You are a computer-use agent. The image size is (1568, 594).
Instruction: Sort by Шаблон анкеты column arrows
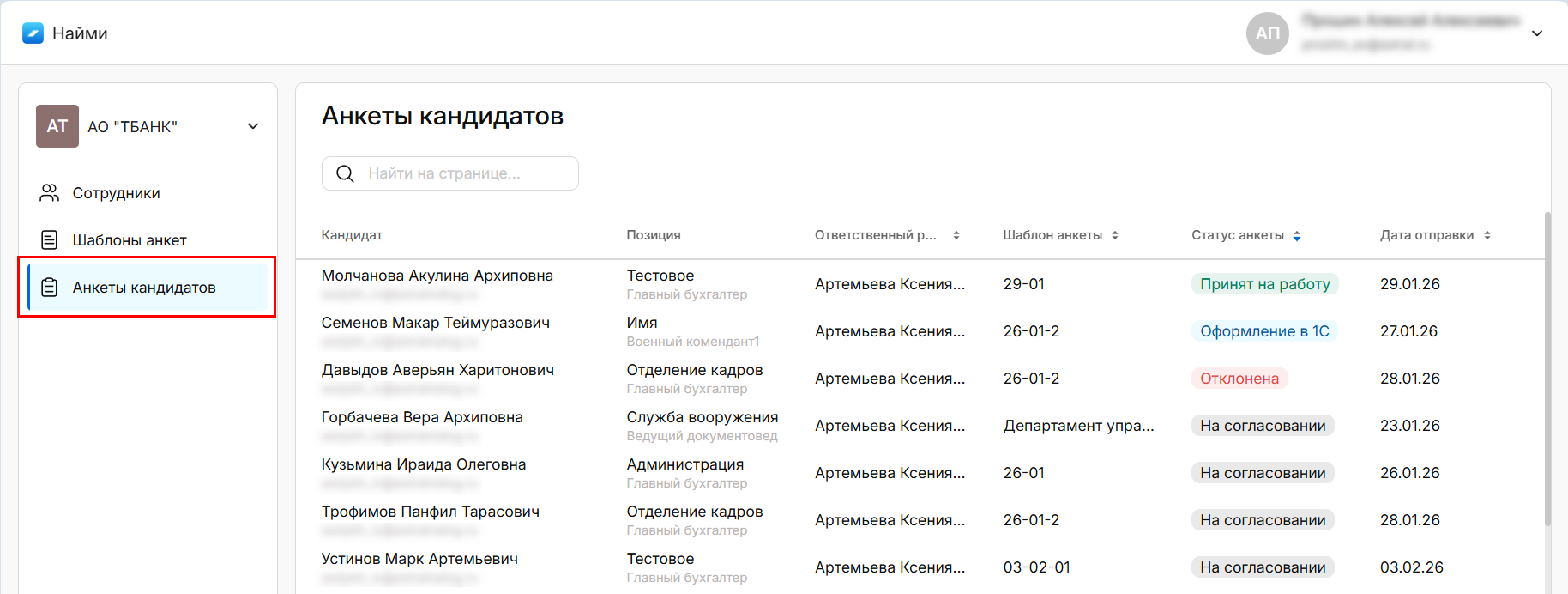coord(1114,235)
